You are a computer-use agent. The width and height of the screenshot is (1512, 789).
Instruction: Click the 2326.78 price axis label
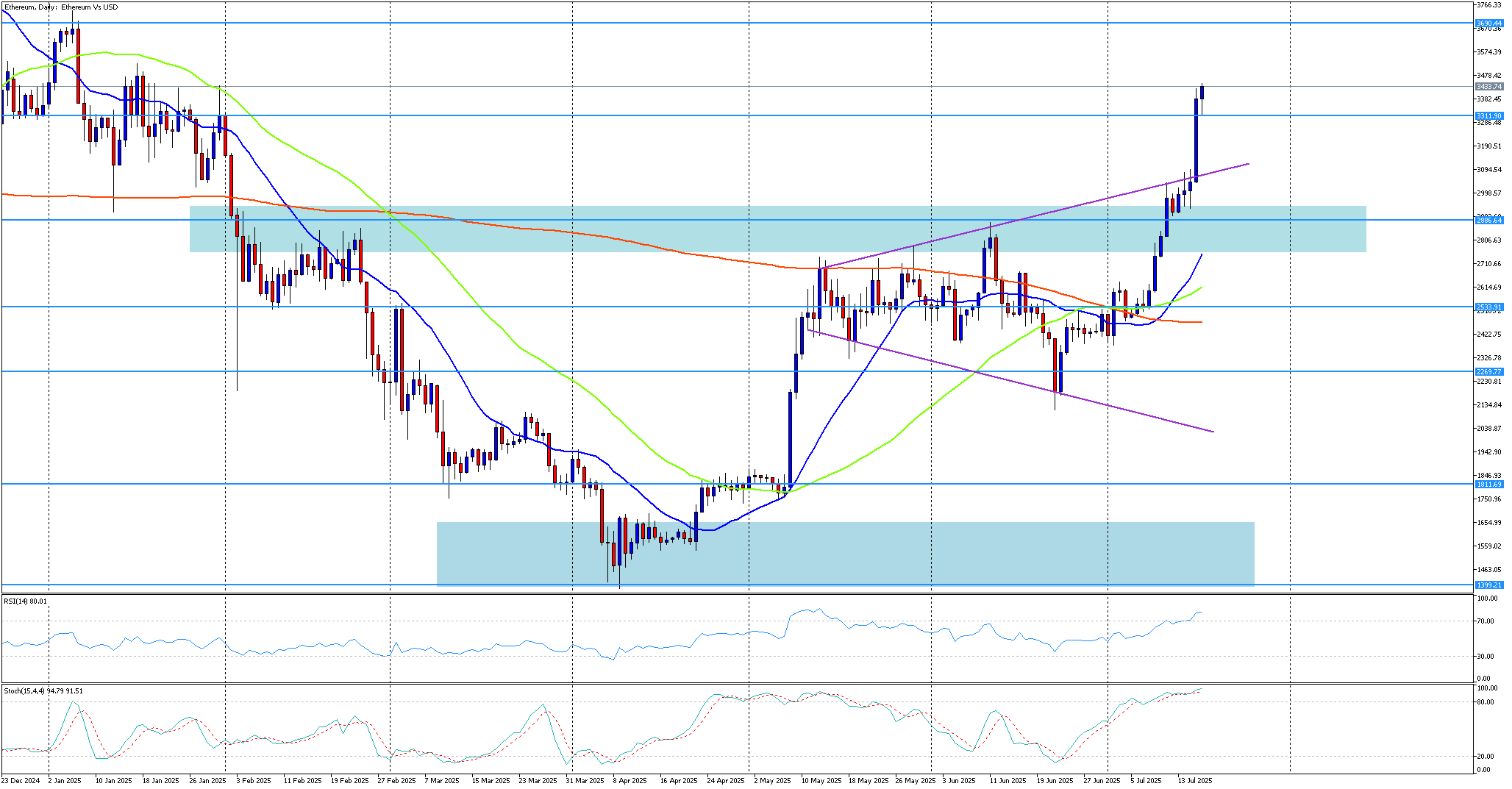(1489, 358)
